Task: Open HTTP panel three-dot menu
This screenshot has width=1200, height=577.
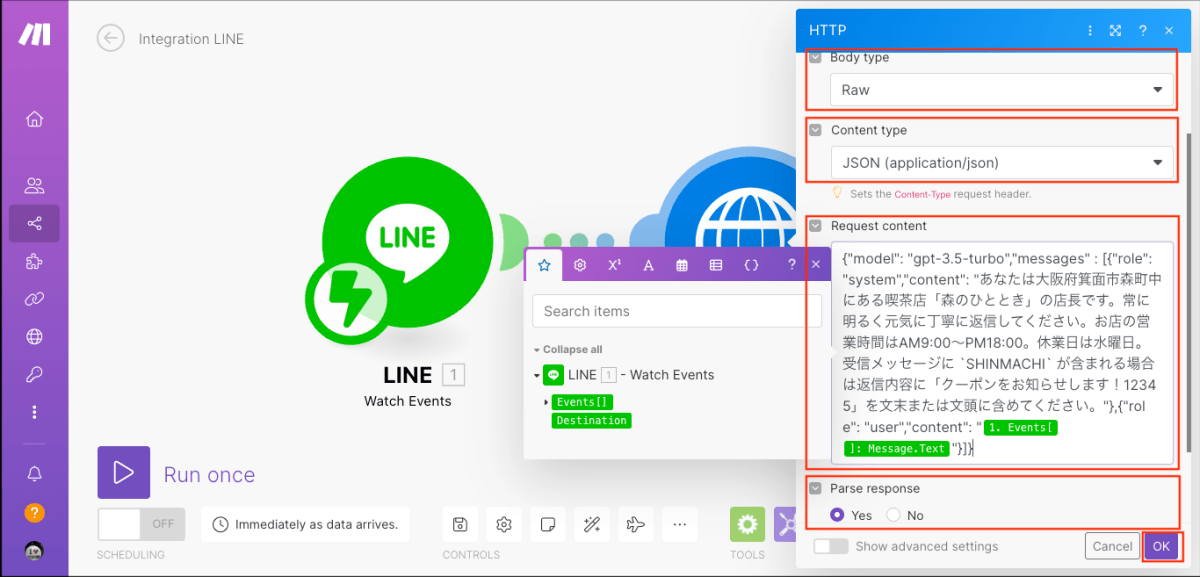Action: tap(1090, 31)
